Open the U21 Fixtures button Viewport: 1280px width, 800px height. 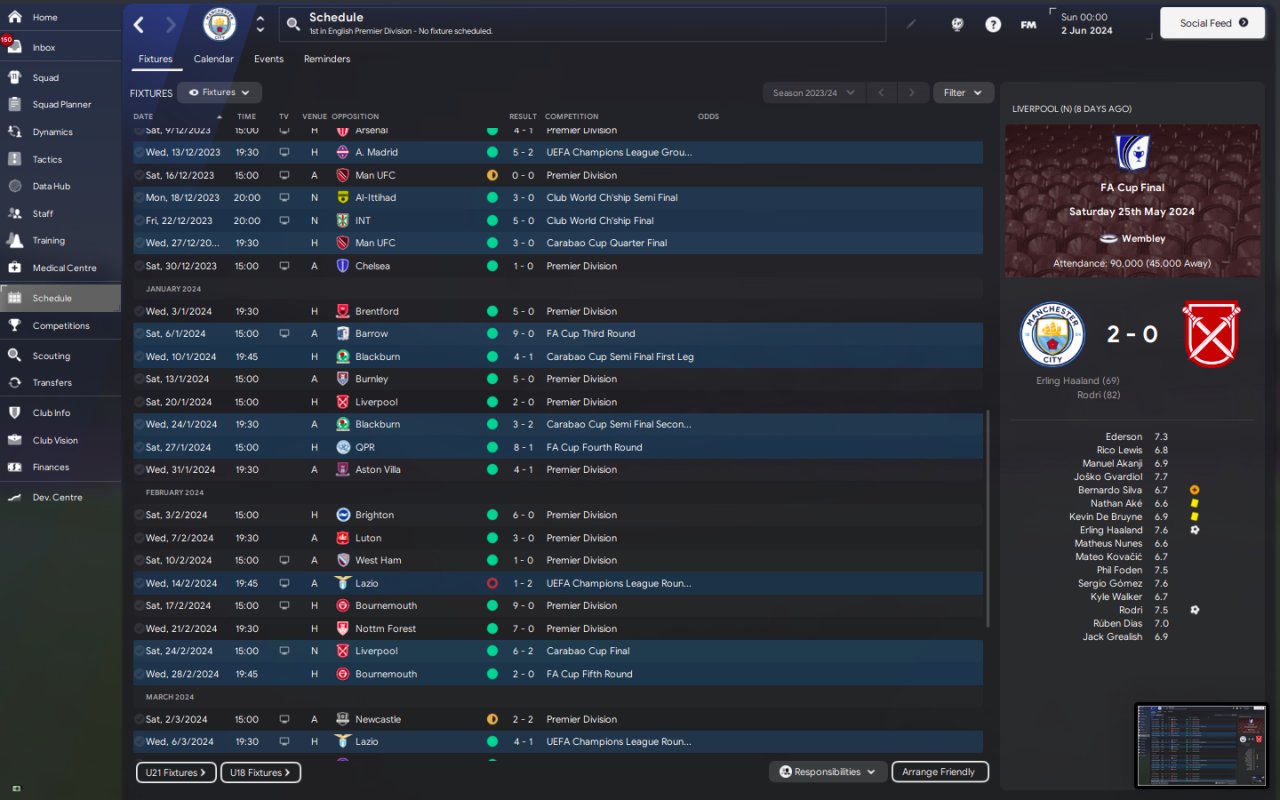pyautogui.click(x=175, y=772)
